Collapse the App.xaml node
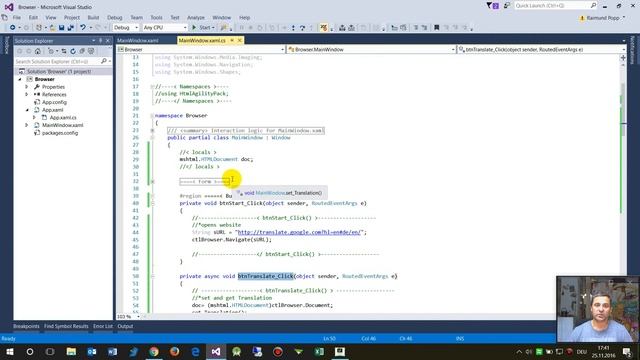This screenshot has width=640, height=360. [27, 110]
